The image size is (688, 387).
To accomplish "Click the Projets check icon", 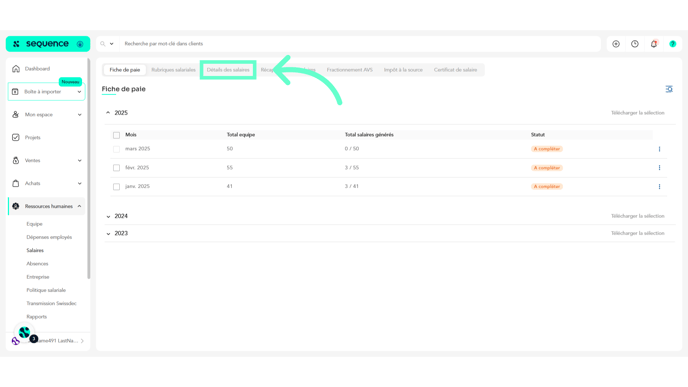I will 16,137.
